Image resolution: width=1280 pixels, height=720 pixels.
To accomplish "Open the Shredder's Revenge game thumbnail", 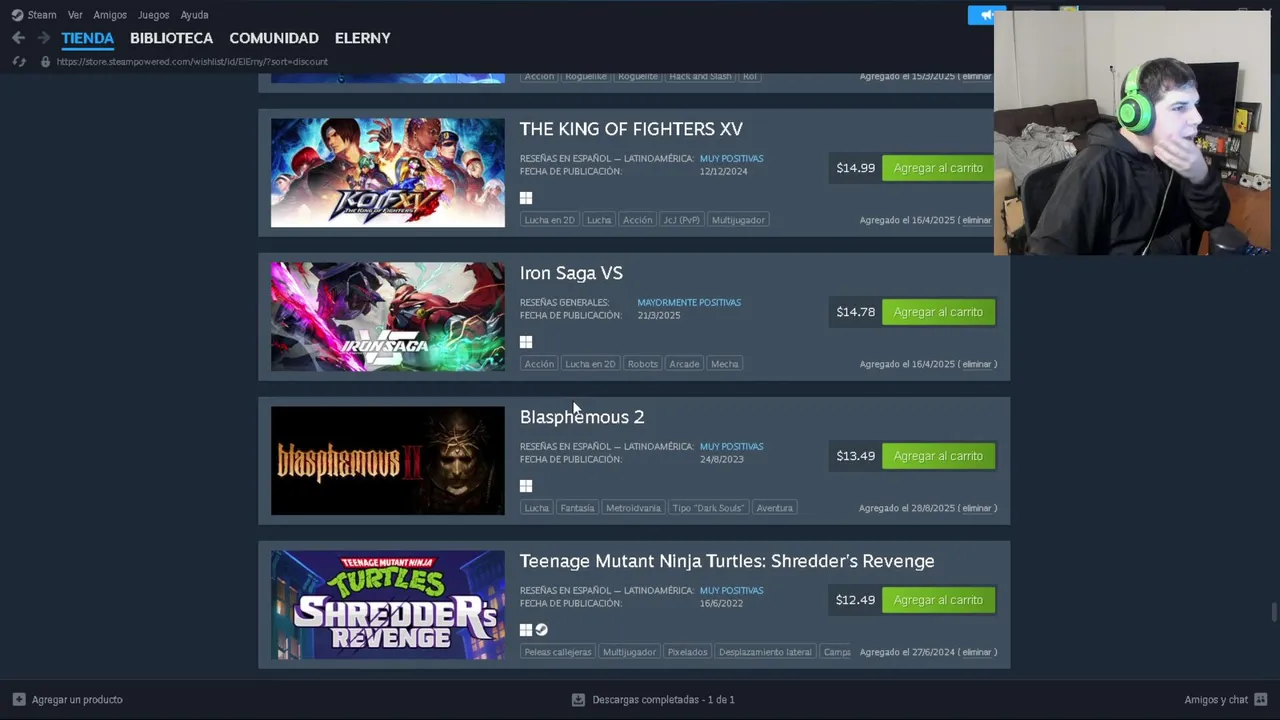I will pos(388,605).
